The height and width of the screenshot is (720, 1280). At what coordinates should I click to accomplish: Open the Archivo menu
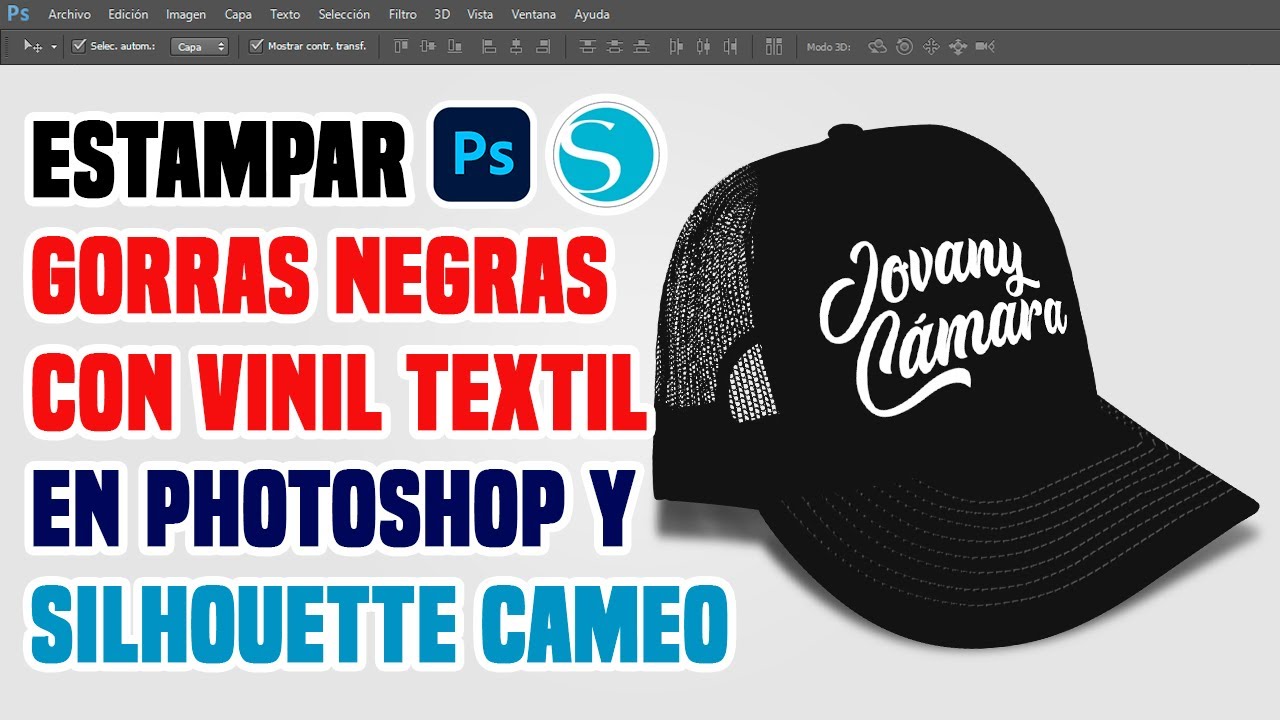click(69, 15)
